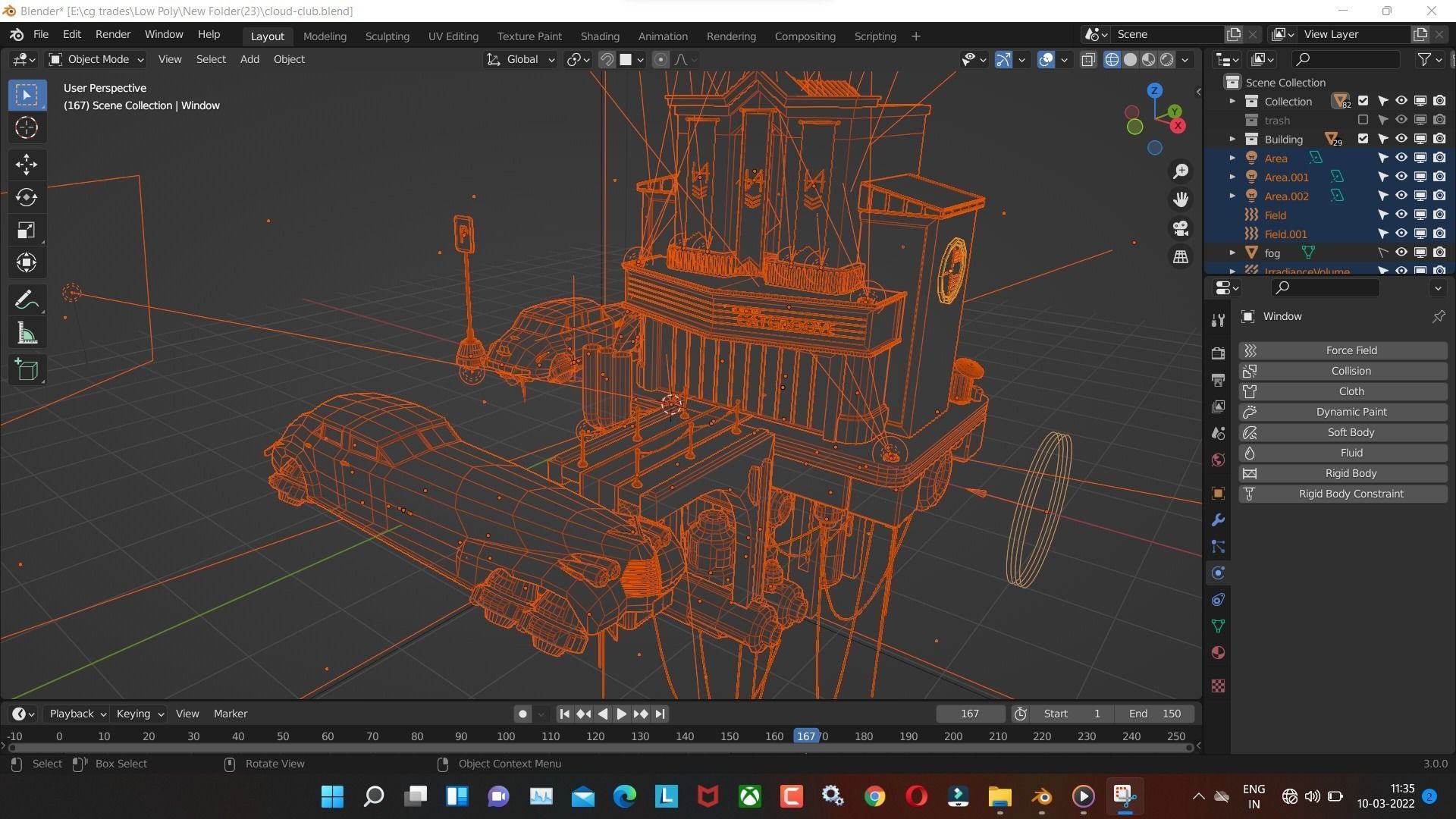Open the Texture properties tab
Screen dimensions: 1456x819
1218,686
